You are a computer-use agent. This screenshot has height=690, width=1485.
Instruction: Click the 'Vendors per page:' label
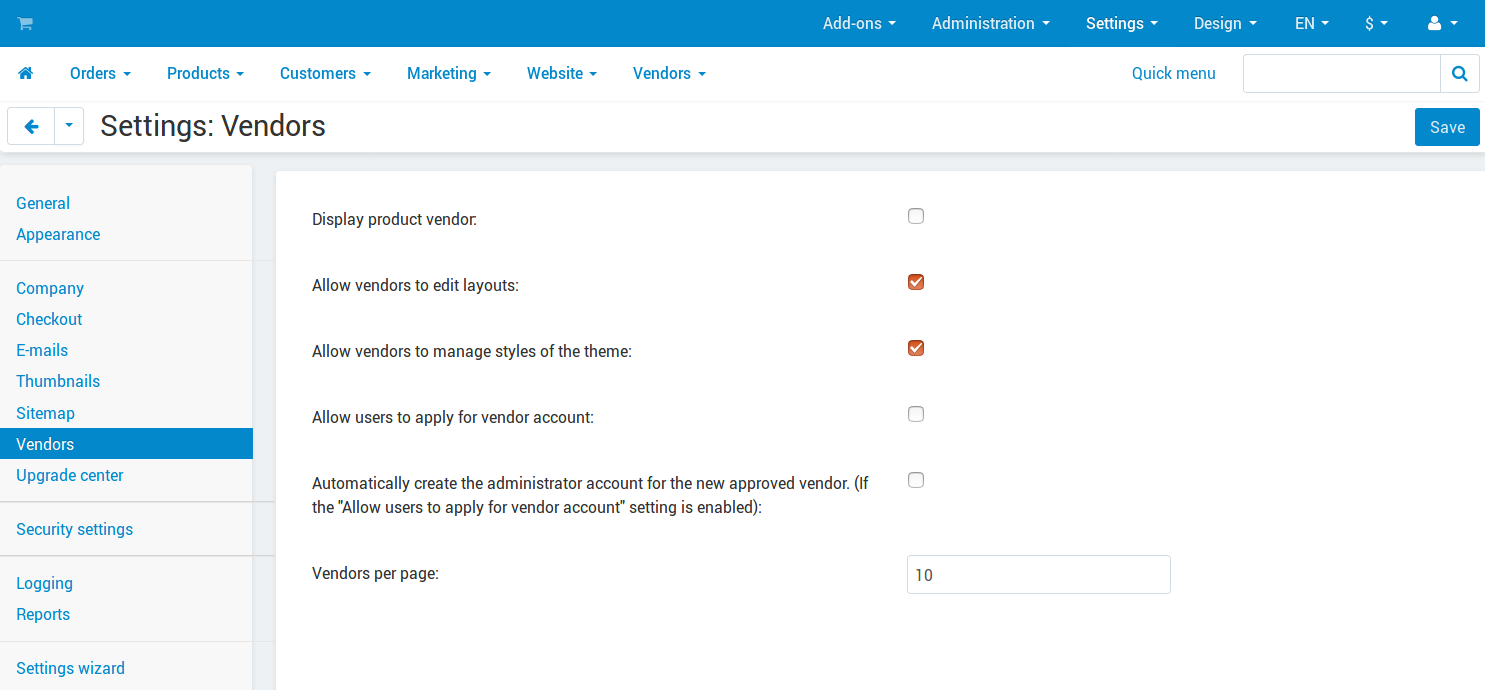tap(376, 574)
